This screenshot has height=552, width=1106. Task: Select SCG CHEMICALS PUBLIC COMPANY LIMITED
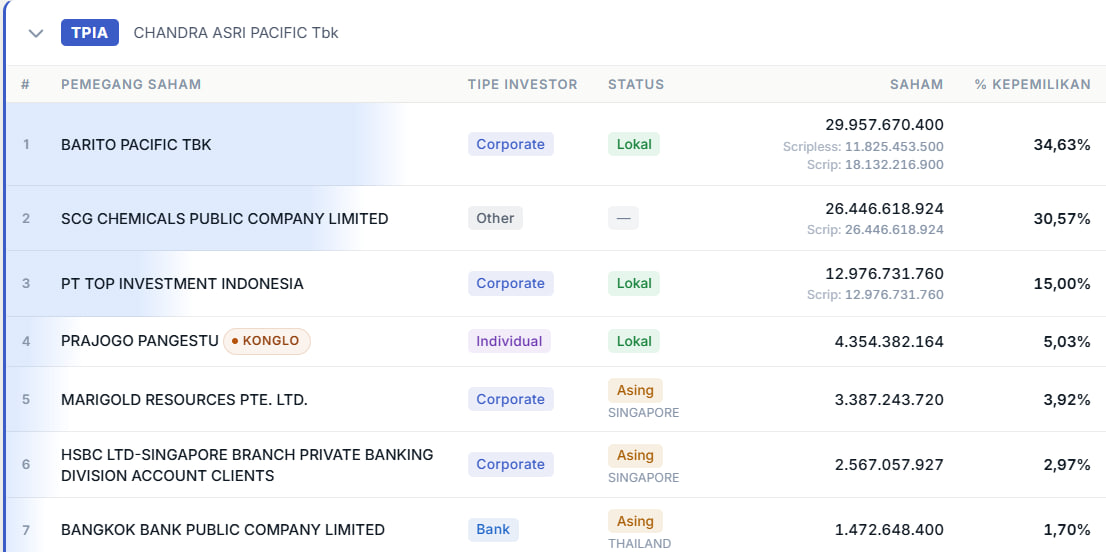pyautogui.click(x=224, y=218)
